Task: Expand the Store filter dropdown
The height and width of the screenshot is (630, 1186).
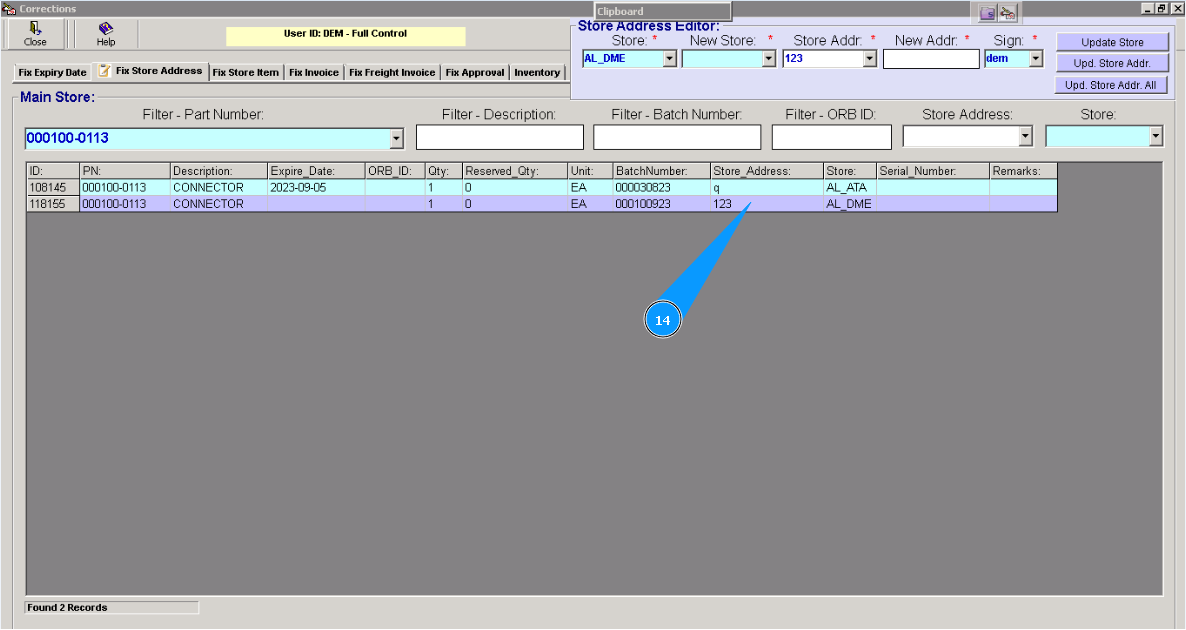Action: point(1156,136)
